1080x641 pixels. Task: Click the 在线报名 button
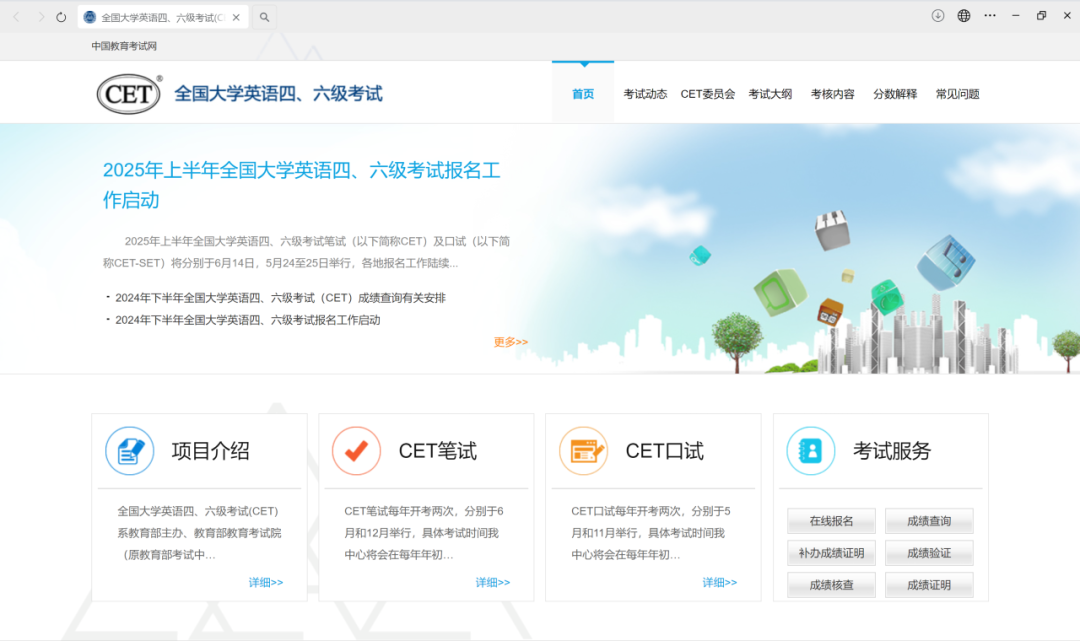pyautogui.click(x=830, y=521)
